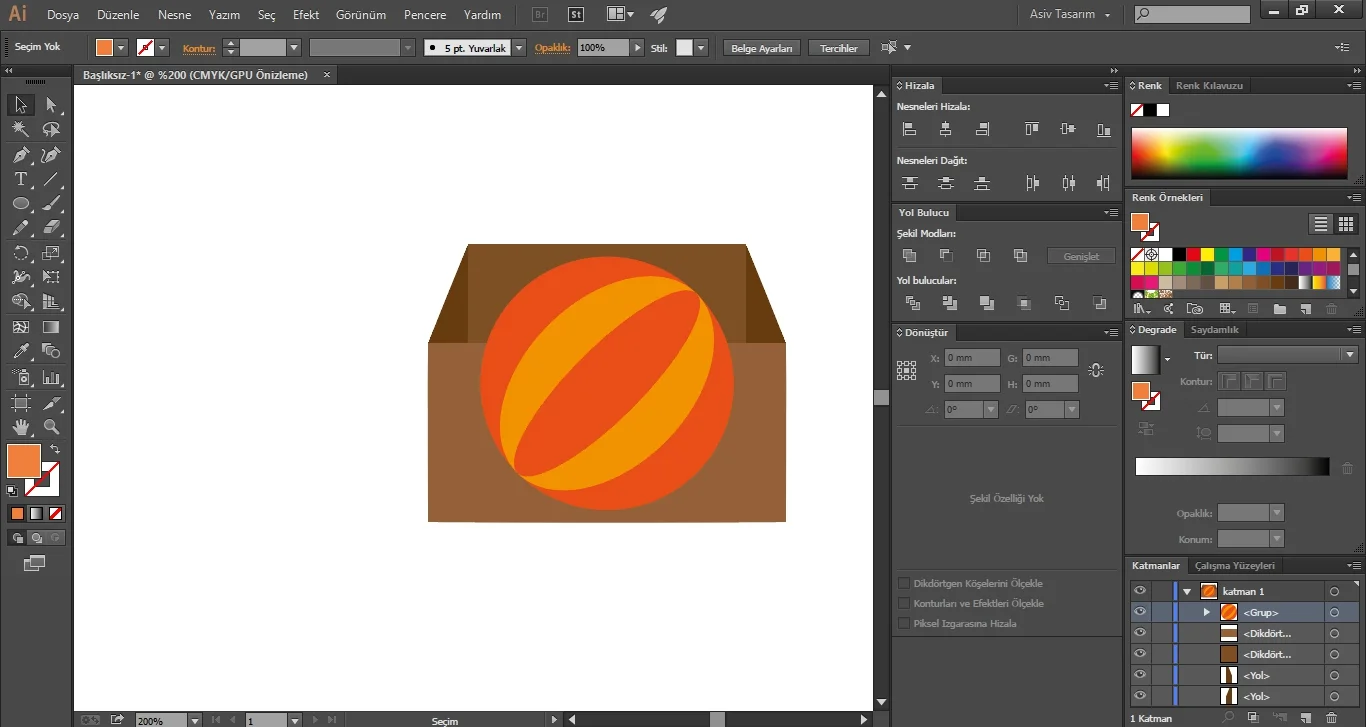Select the Magic Wand tool
Screen dimensions: 1366x727
click(20, 129)
